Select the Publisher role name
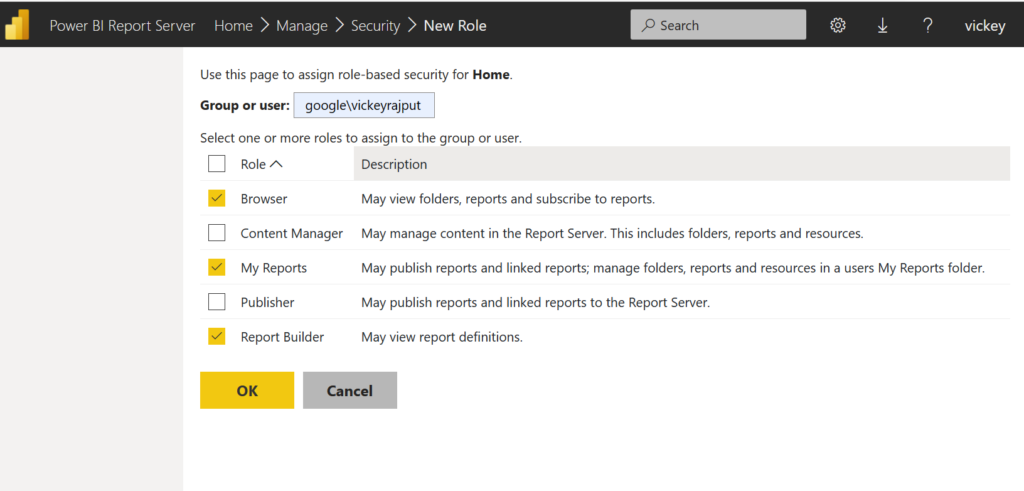Viewport: 1024px width, 491px height. point(267,302)
